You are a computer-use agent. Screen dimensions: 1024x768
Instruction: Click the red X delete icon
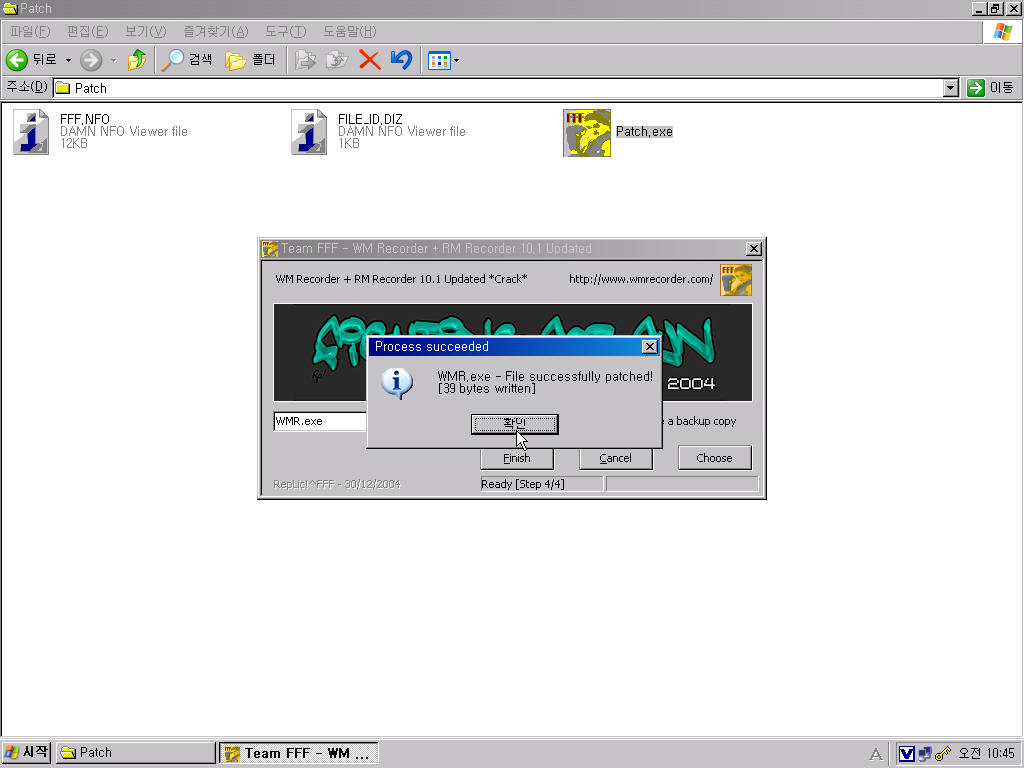370,60
